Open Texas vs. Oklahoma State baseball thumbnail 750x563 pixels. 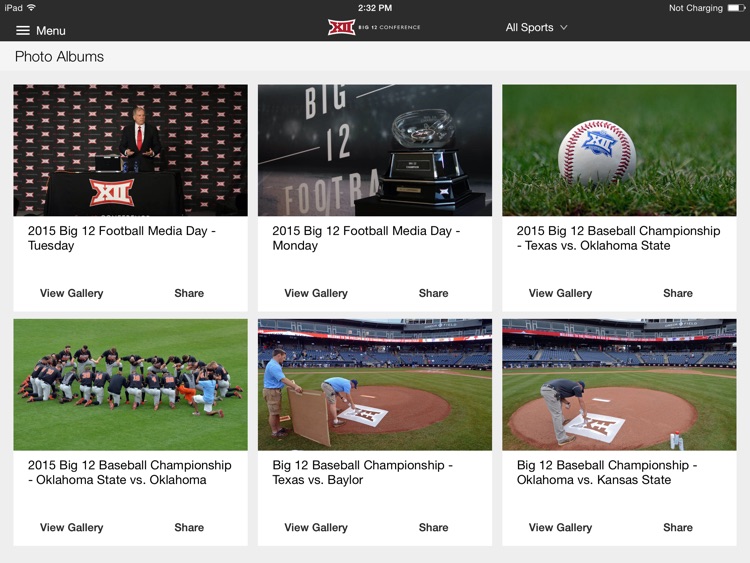(619, 150)
